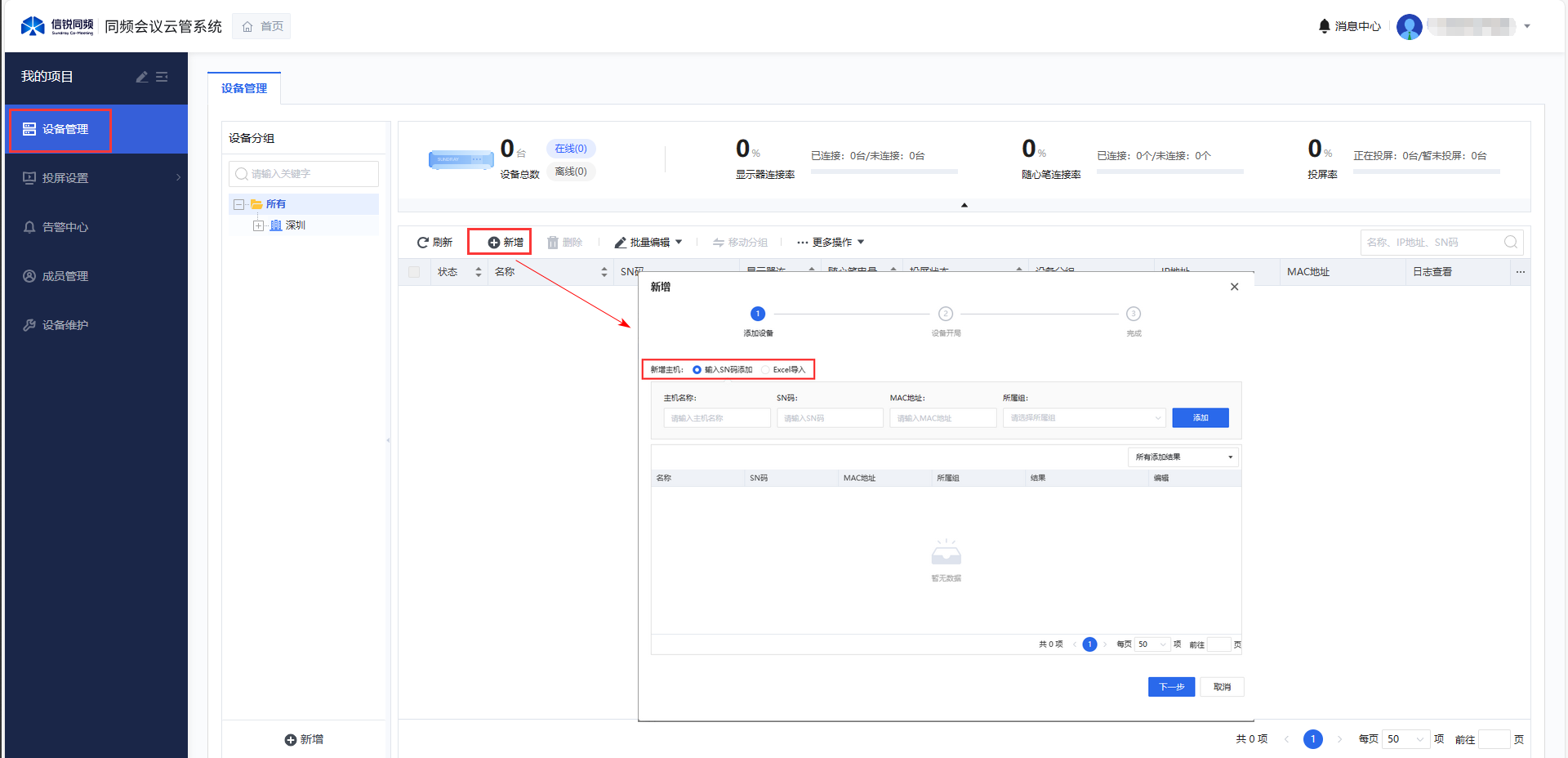
Task: Close the 新增 dialog with the X
Action: 1235,287
